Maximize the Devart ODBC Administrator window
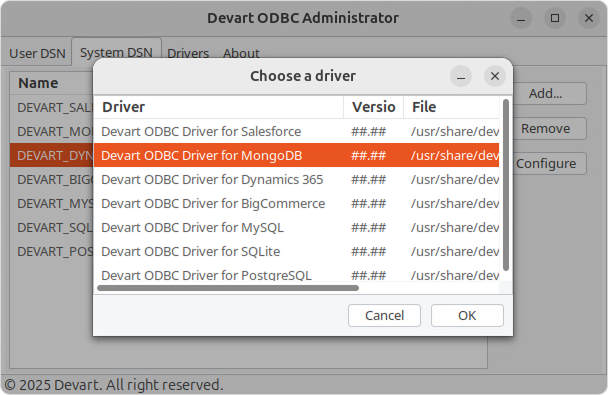Screen dimensions: 608x395 pos(555,18)
